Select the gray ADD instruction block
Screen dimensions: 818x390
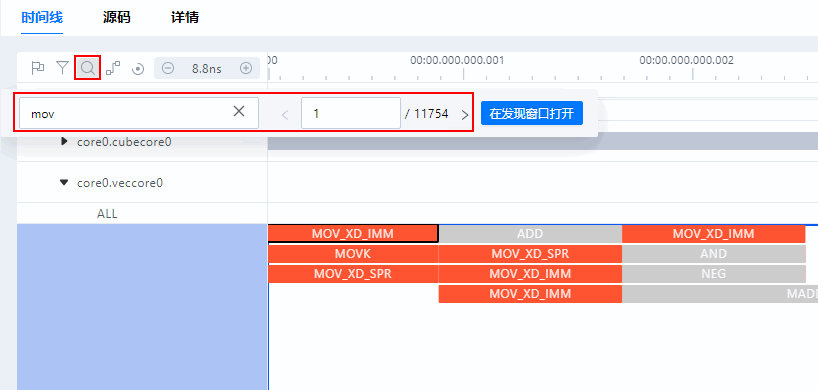point(530,234)
